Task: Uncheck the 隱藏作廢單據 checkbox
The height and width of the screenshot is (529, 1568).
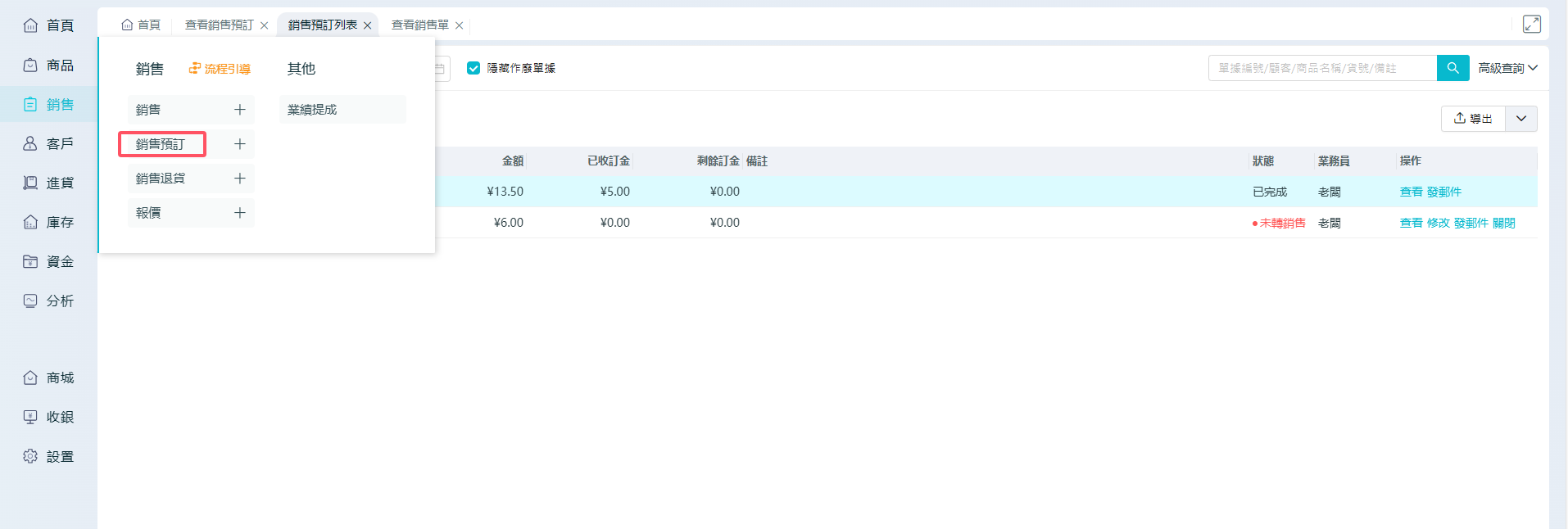Action: tap(474, 68)
